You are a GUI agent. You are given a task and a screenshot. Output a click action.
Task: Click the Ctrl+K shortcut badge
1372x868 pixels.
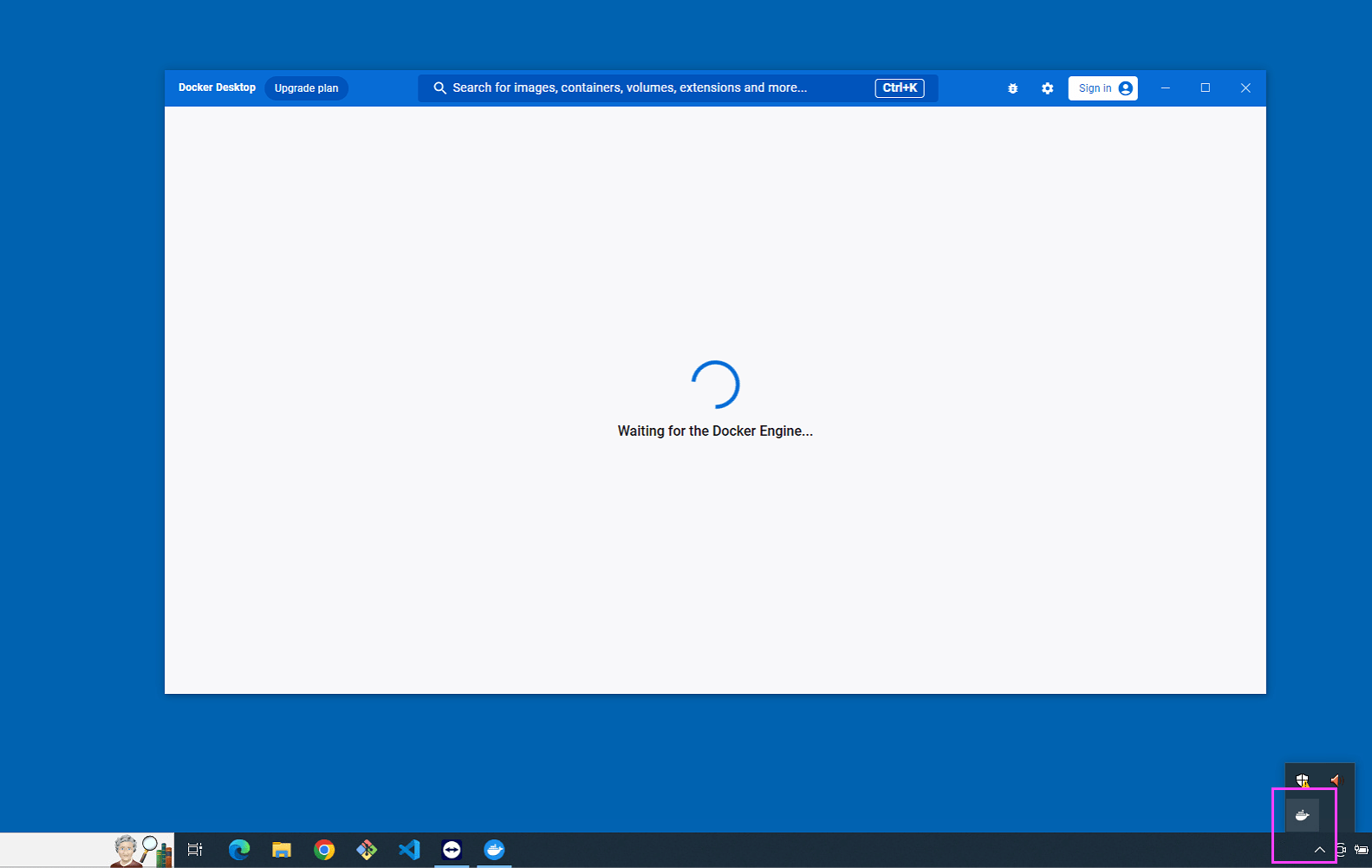coord(900,88)
